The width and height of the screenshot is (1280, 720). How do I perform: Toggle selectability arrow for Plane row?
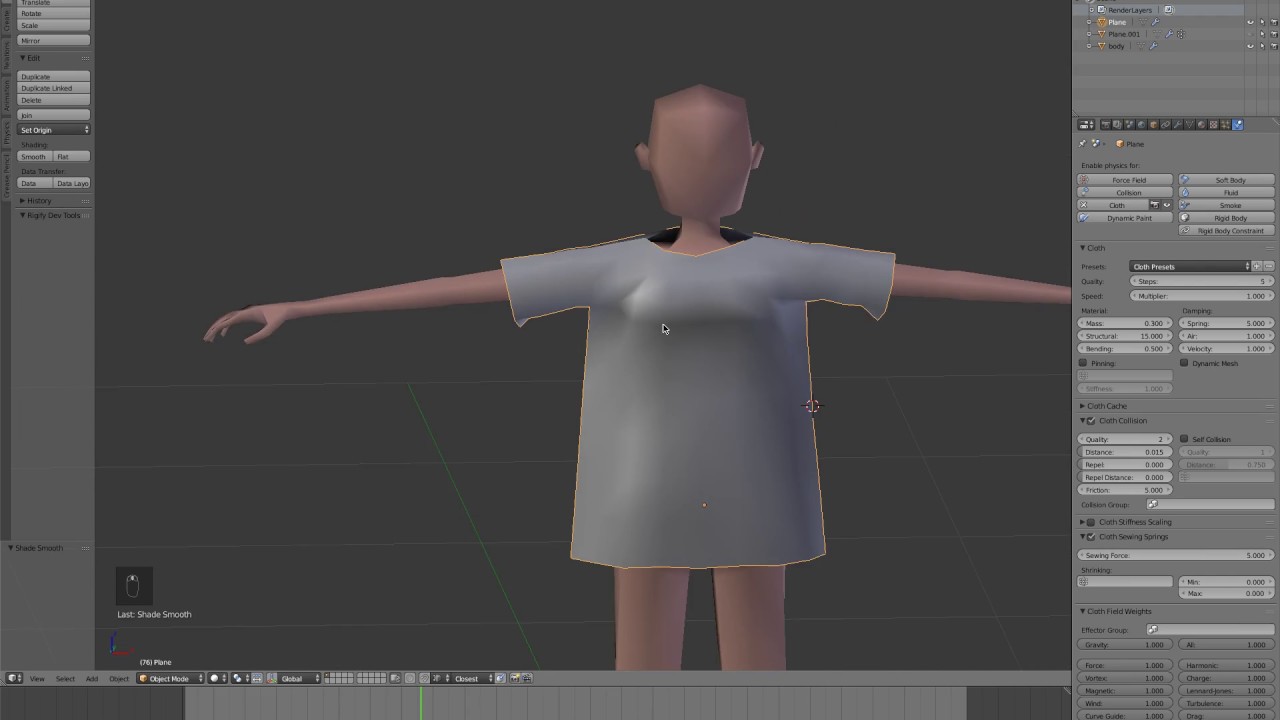pyautogui.click(x=1262, y=22)
